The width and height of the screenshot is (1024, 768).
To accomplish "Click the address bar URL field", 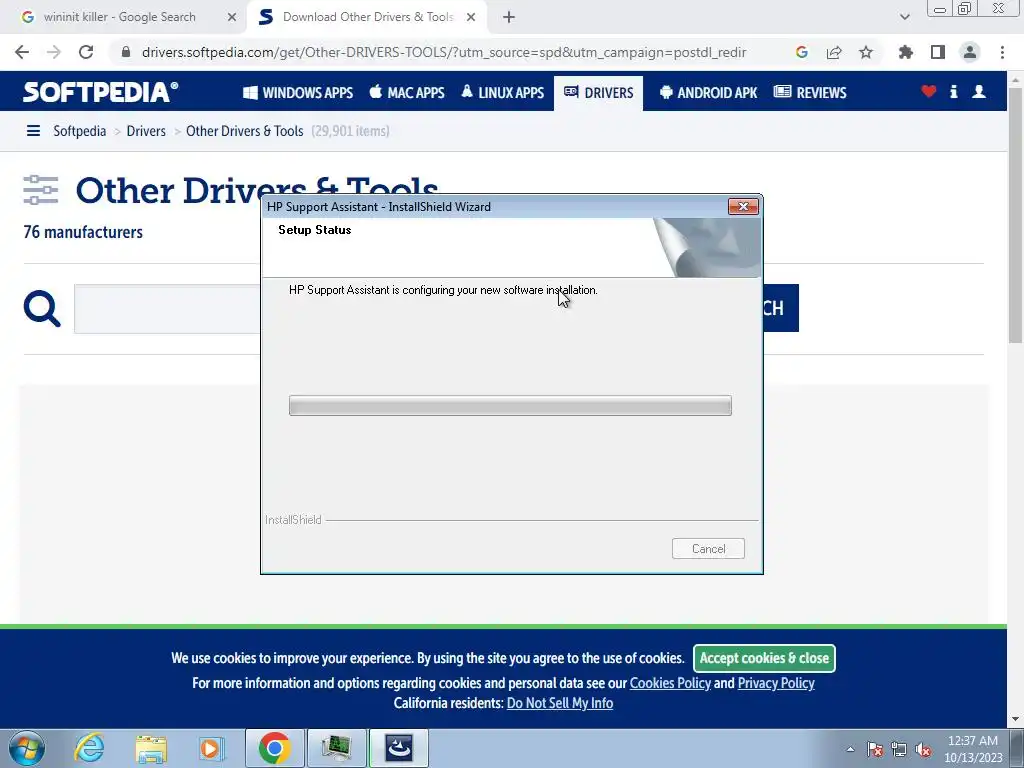I will tap(444, 52).
